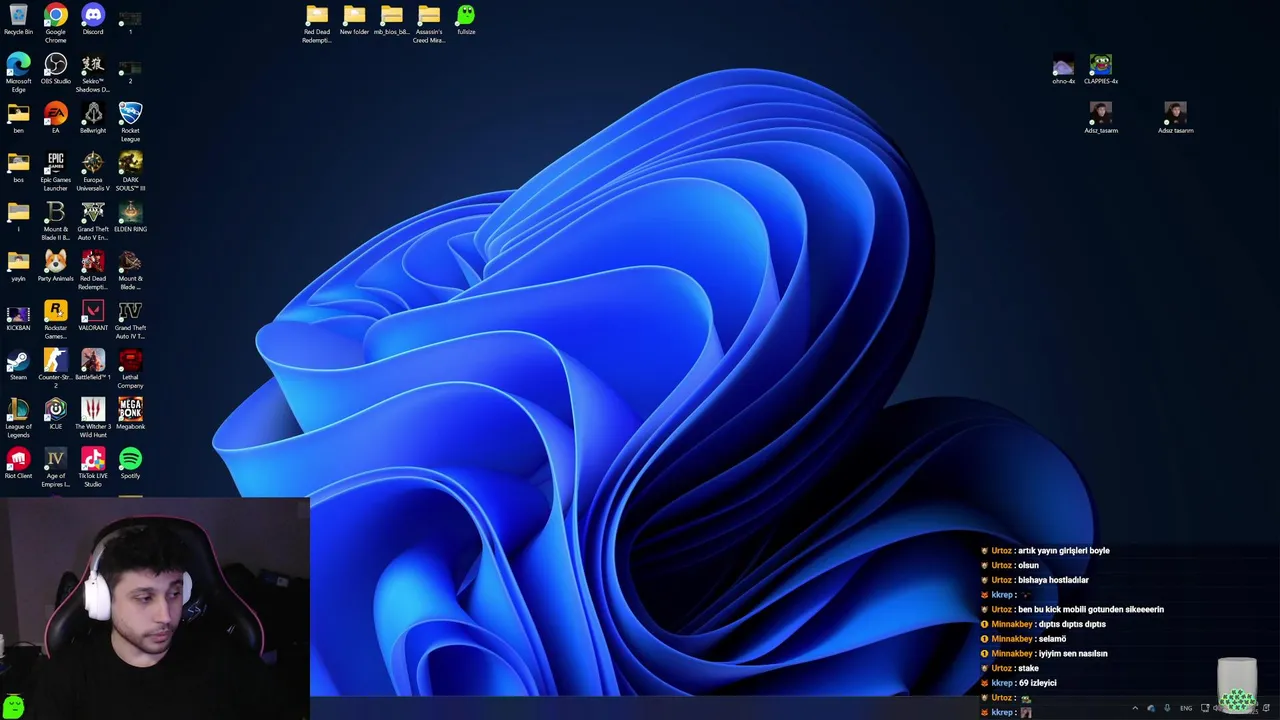Click the Grand Theft Auto IV icon

[130, 319]
